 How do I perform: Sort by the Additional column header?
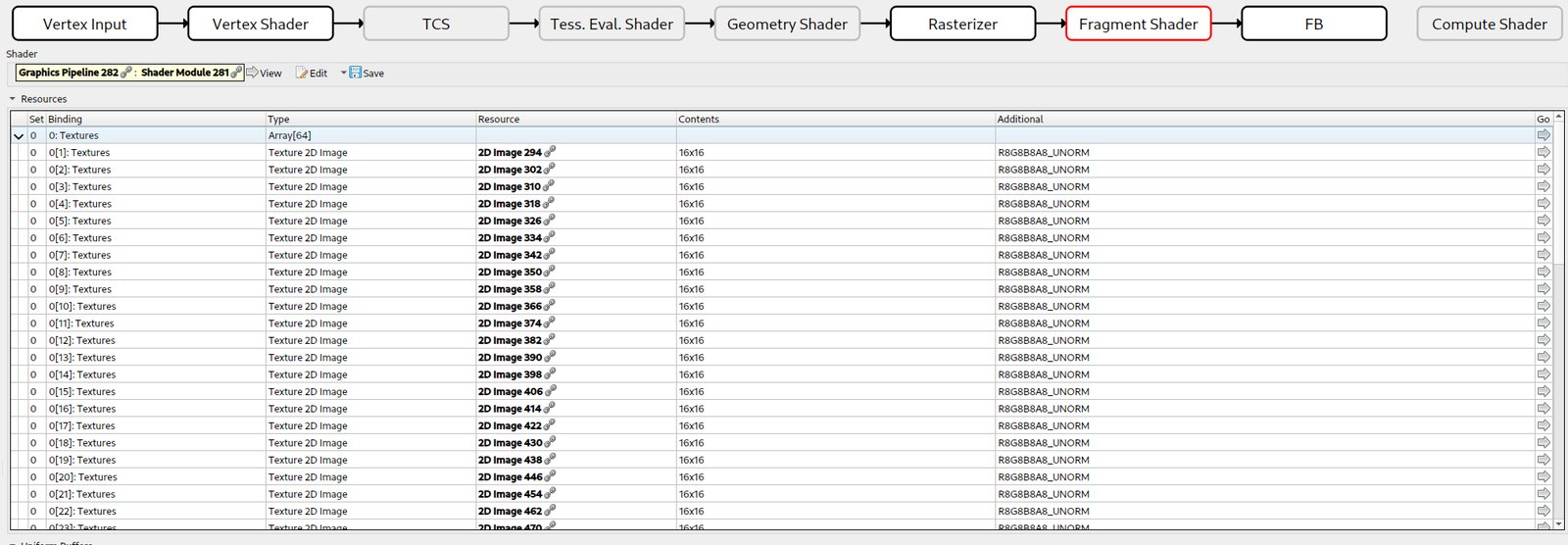click(1264, 119)
